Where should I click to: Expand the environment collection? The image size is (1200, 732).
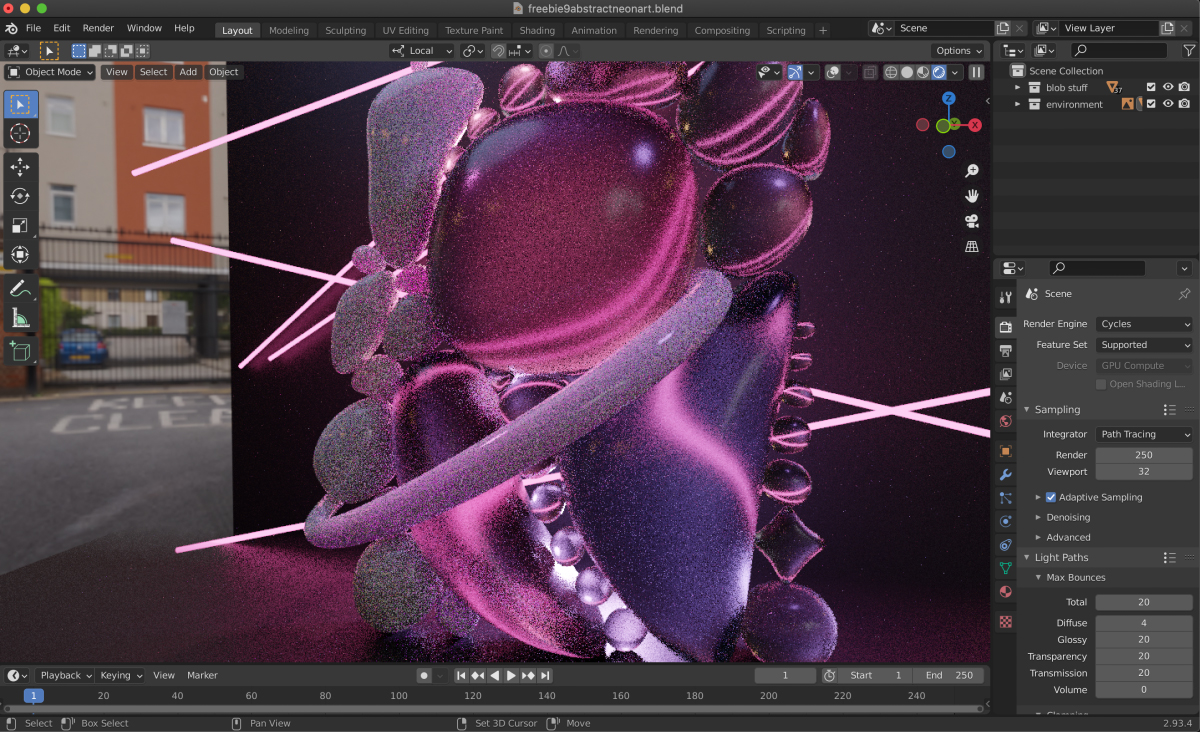click(1018, 104)
